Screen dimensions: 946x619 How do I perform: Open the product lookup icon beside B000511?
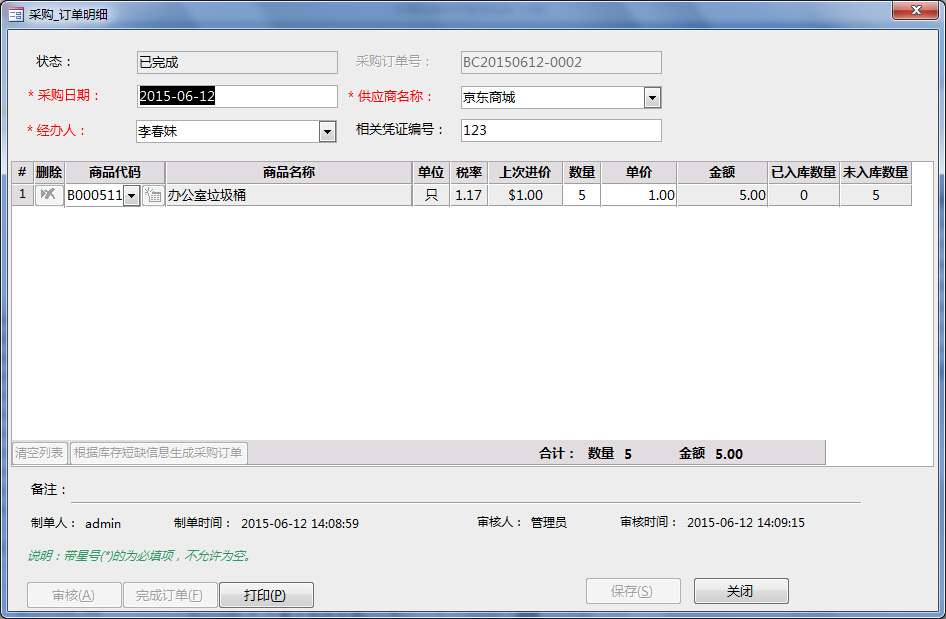coord(153,195)
